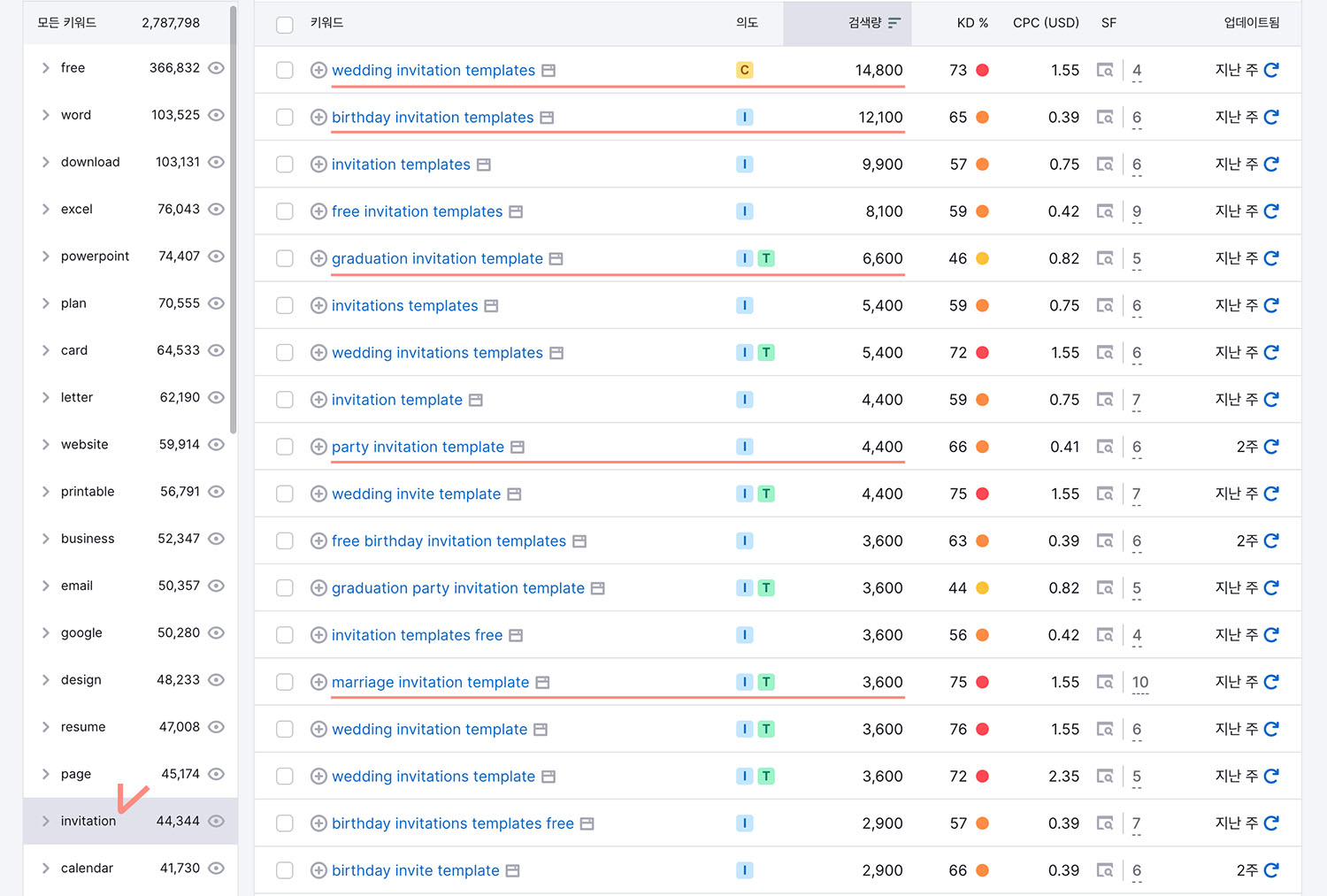Open SERP icon next to 'wedding invite template'

click(514, 494)
